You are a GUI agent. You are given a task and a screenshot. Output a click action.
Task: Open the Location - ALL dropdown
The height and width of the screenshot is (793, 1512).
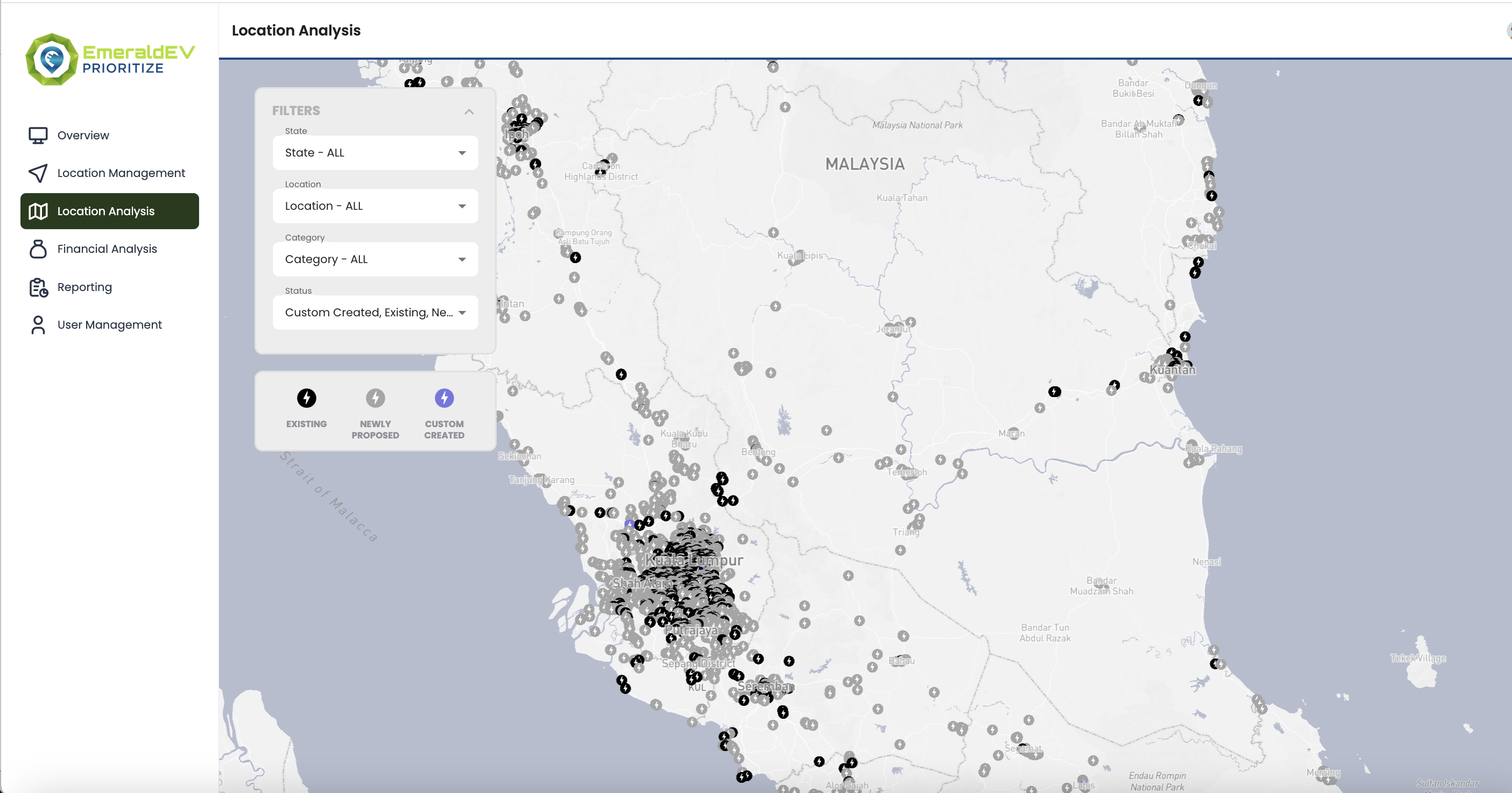(x=375, y=206)
